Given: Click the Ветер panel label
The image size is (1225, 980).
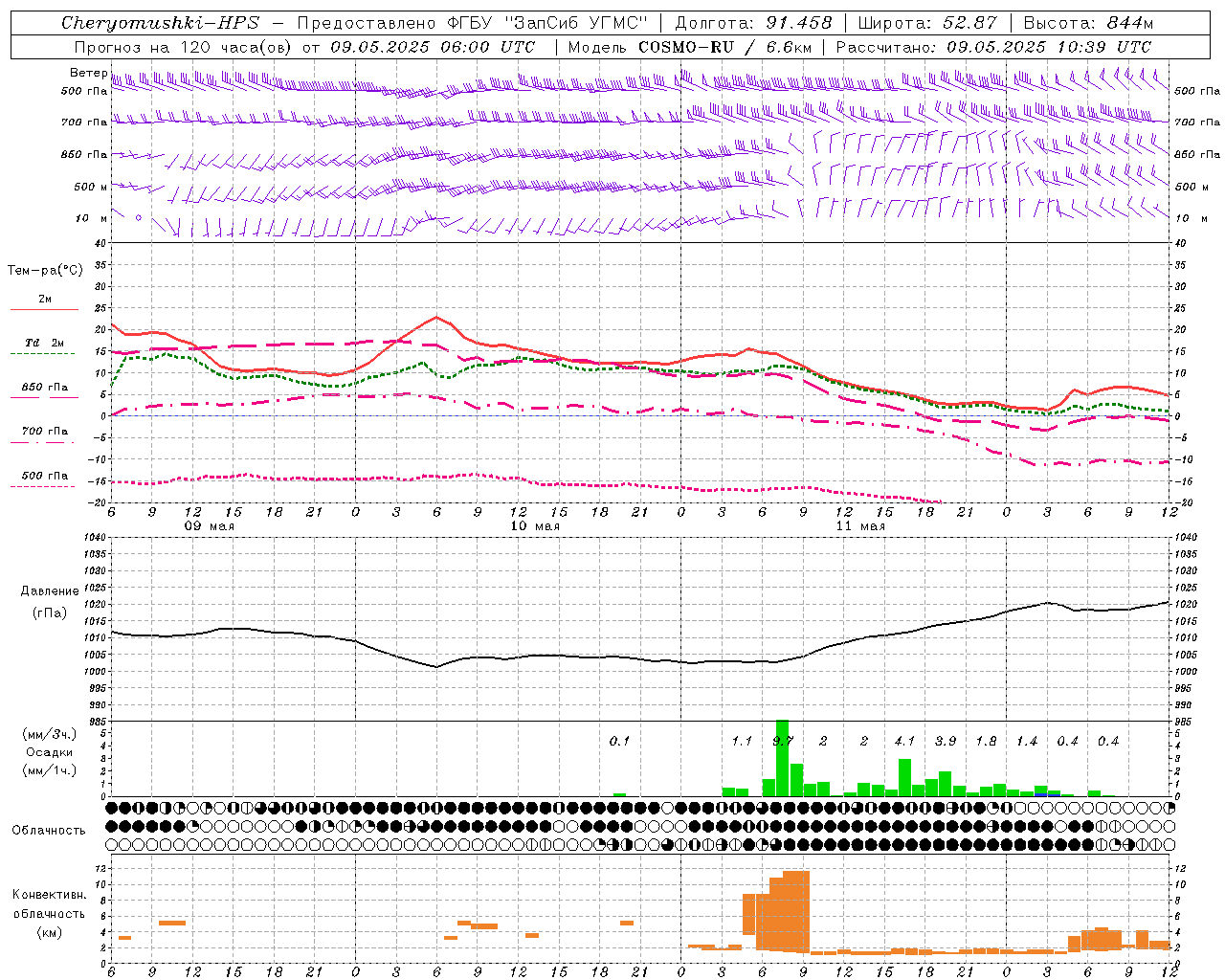Looking at the screenshot, I should [88, 73].
